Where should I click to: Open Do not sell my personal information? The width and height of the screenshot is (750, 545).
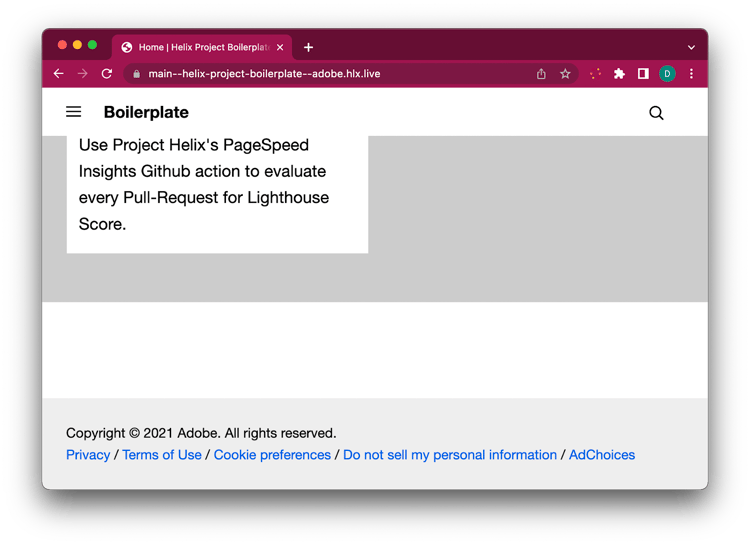click(450, 455)
